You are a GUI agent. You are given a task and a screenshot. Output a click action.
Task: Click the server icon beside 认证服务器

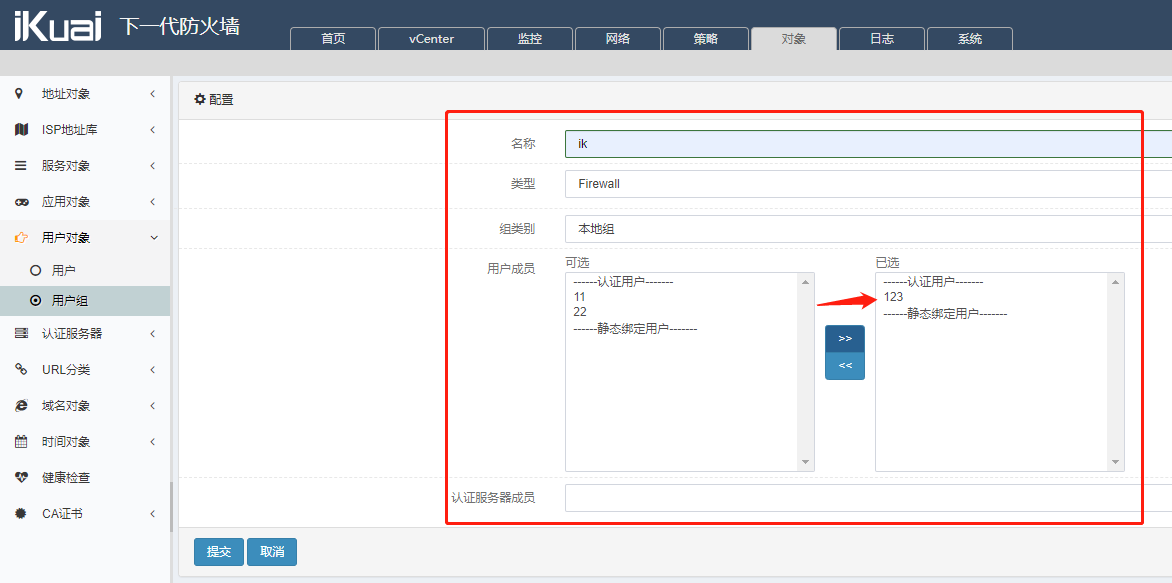pos(21,333)
